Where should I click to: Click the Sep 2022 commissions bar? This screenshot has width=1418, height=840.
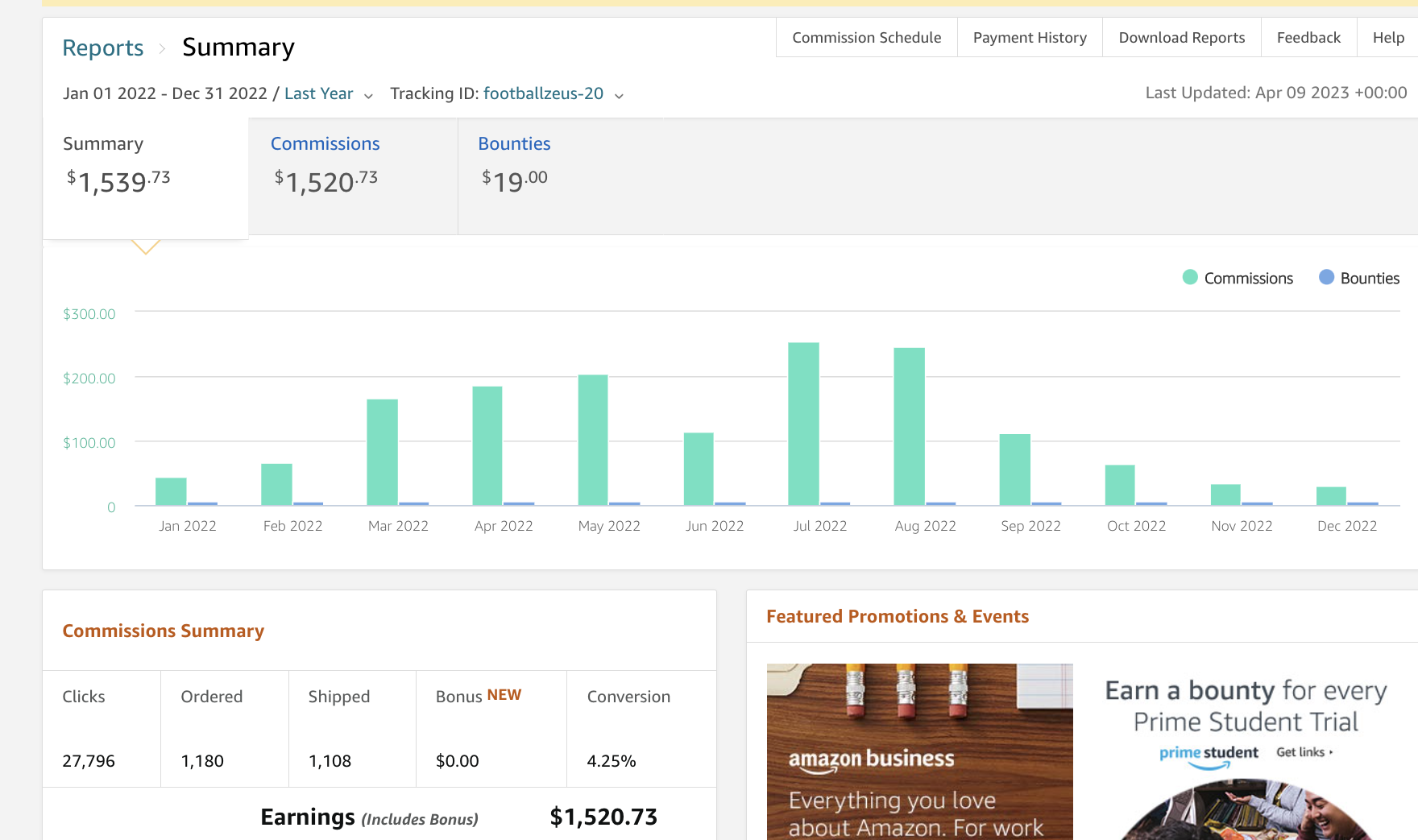click(x=1015, y=470)
